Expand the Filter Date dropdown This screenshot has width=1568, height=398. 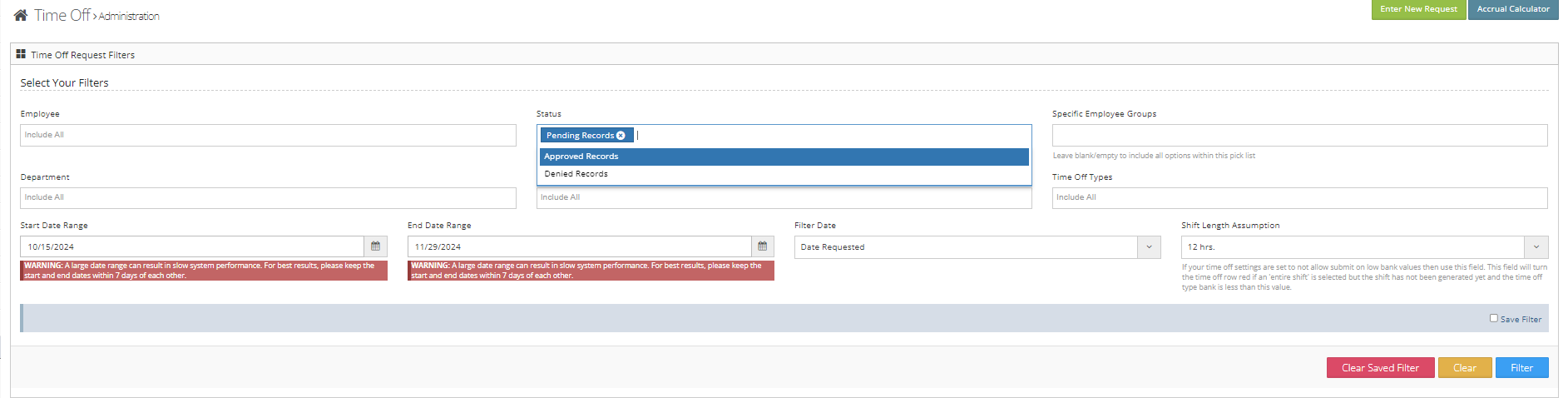coord(1149,247)
